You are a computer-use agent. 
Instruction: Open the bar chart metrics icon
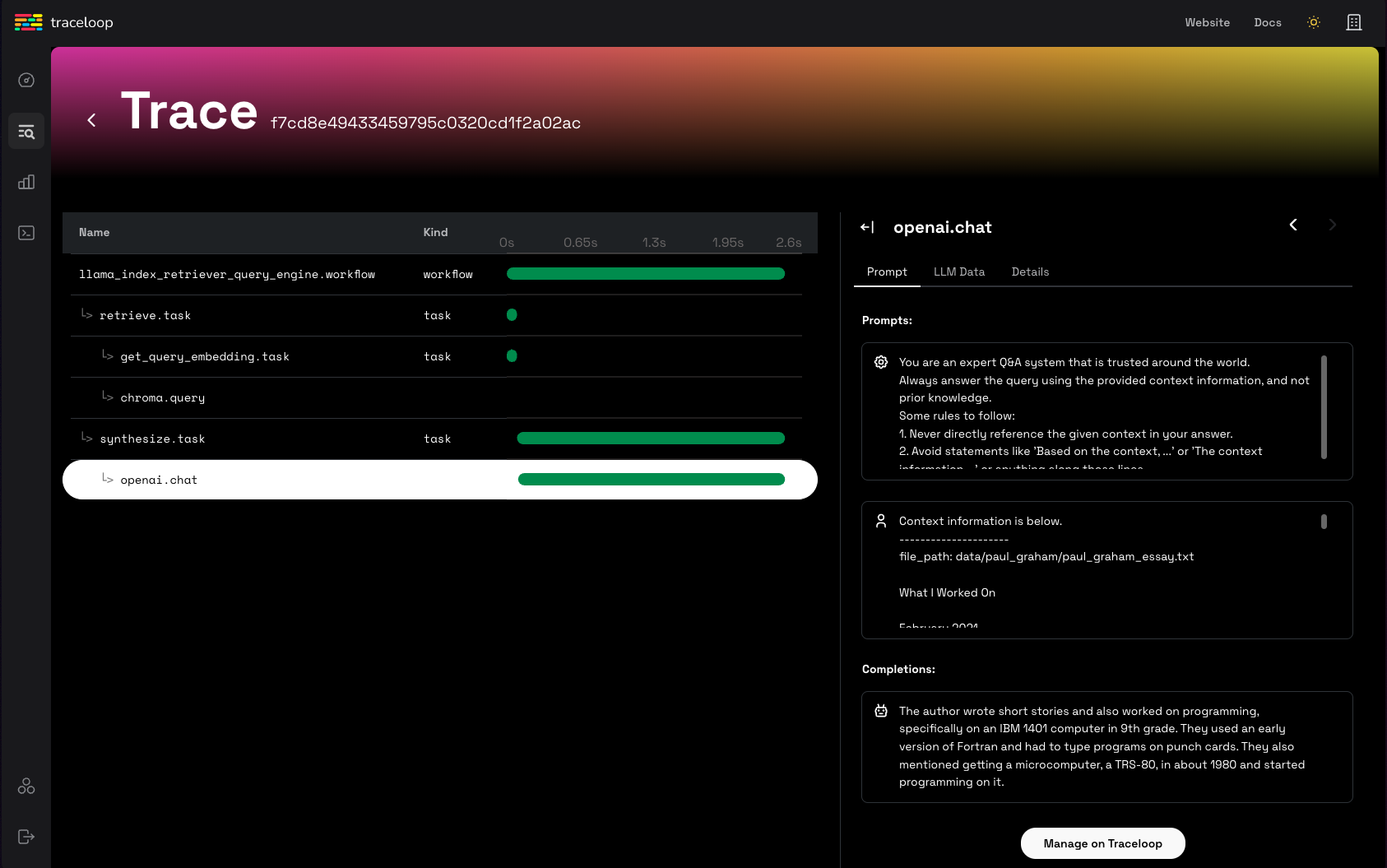[26, 182]
